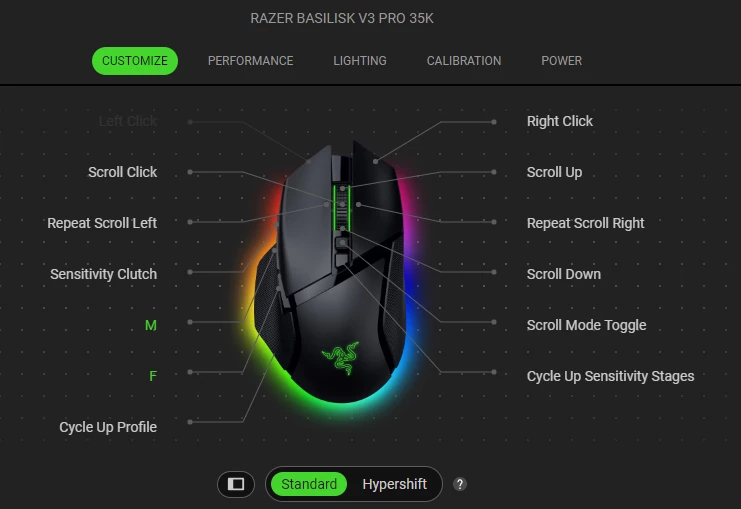Select the F key assignment

tap(153, 376)
